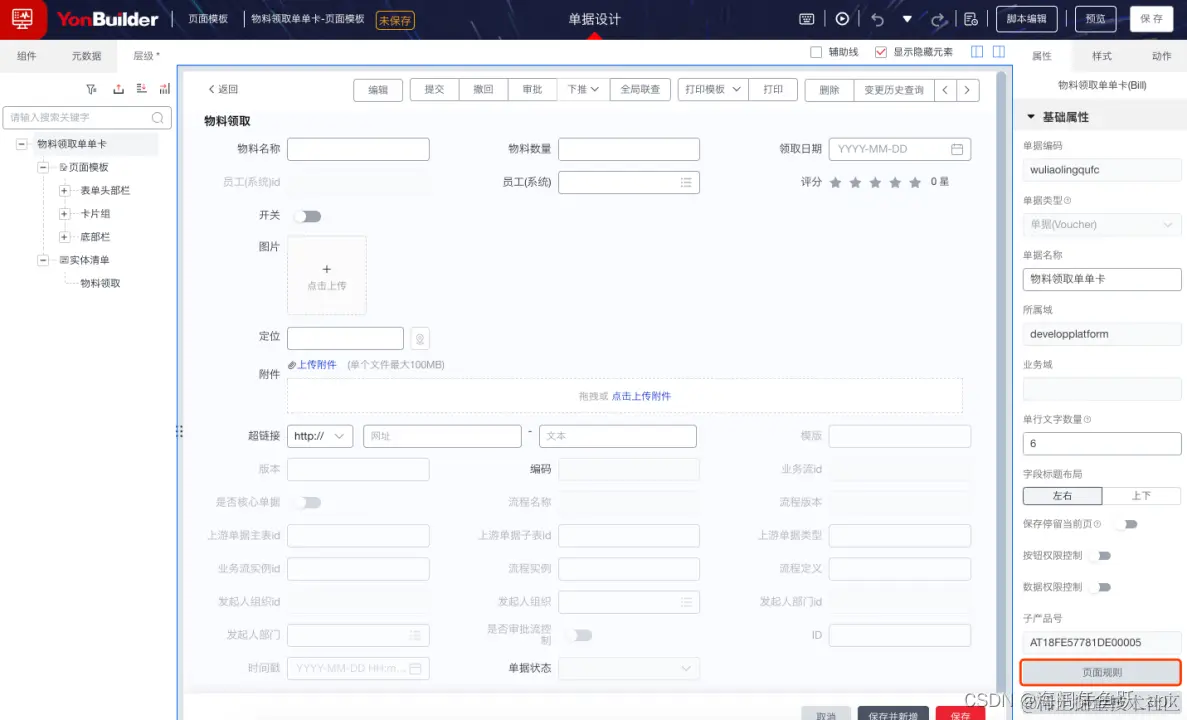Switch to the 元数据 tab

tap(86, 56)
